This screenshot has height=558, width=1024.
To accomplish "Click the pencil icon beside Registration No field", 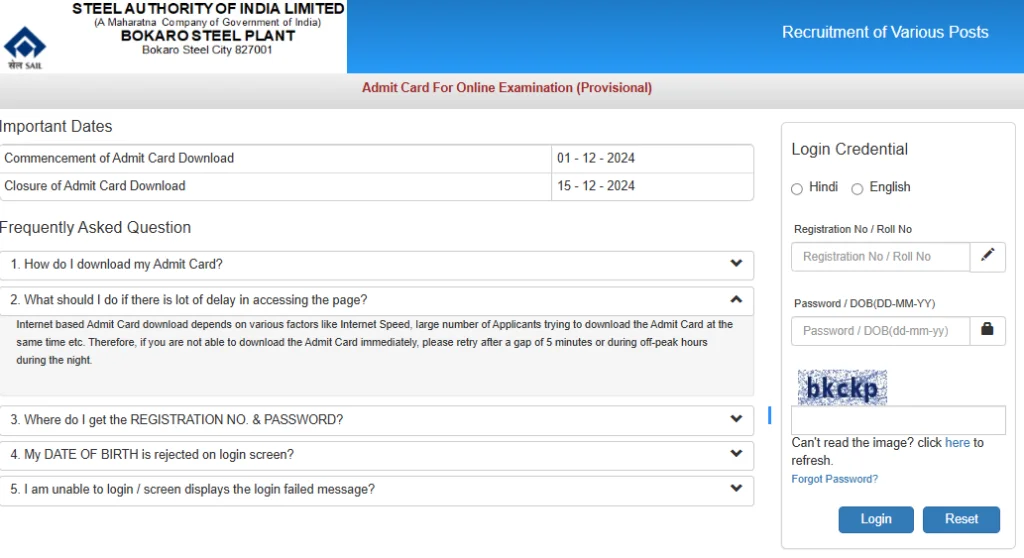I will pyautogui.click(x=987, y=256).
